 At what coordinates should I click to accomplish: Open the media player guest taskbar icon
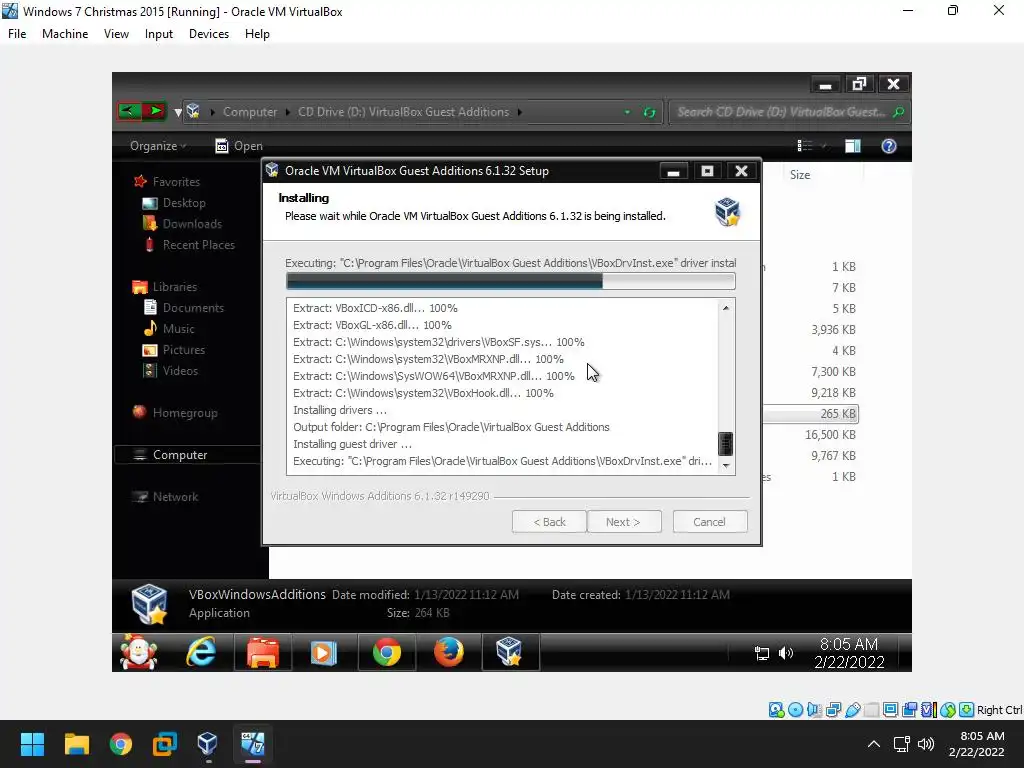[323, 652]
